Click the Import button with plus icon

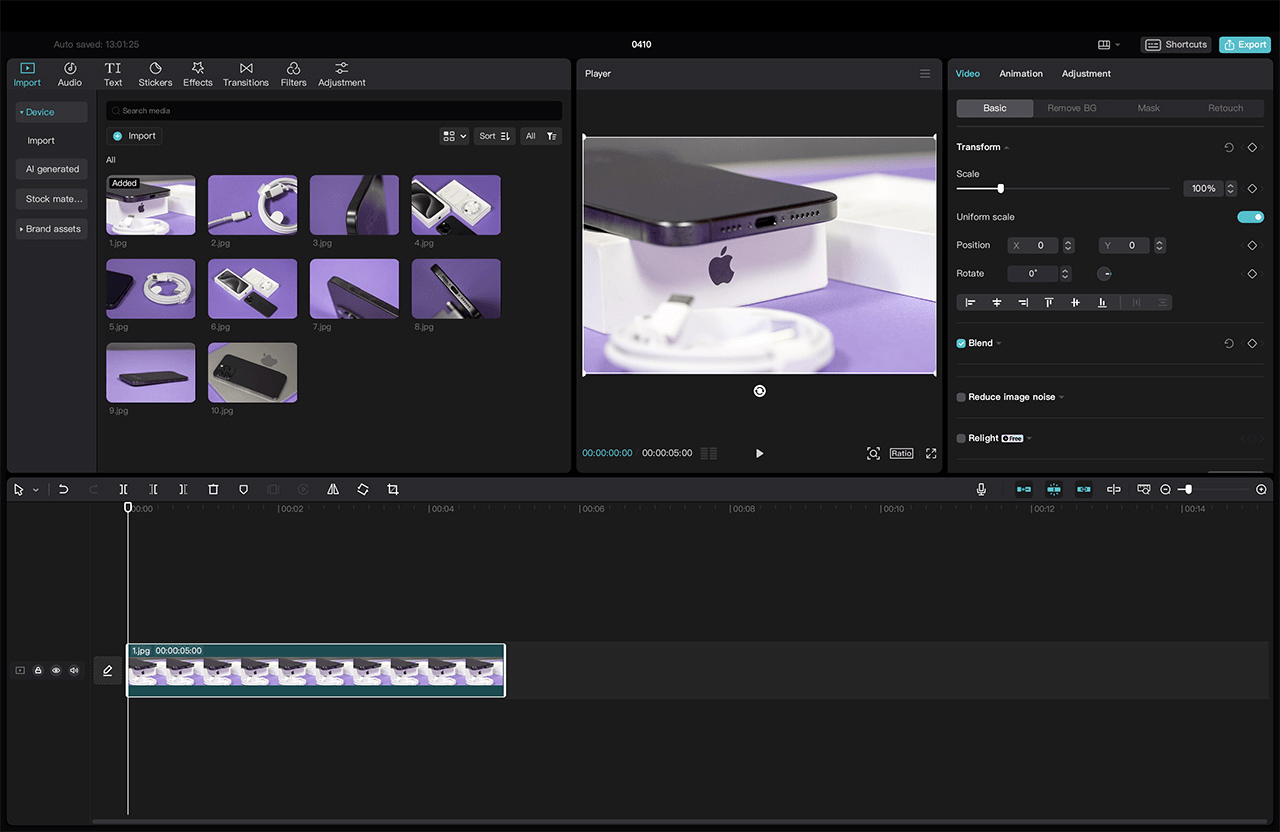pos(134,136)
